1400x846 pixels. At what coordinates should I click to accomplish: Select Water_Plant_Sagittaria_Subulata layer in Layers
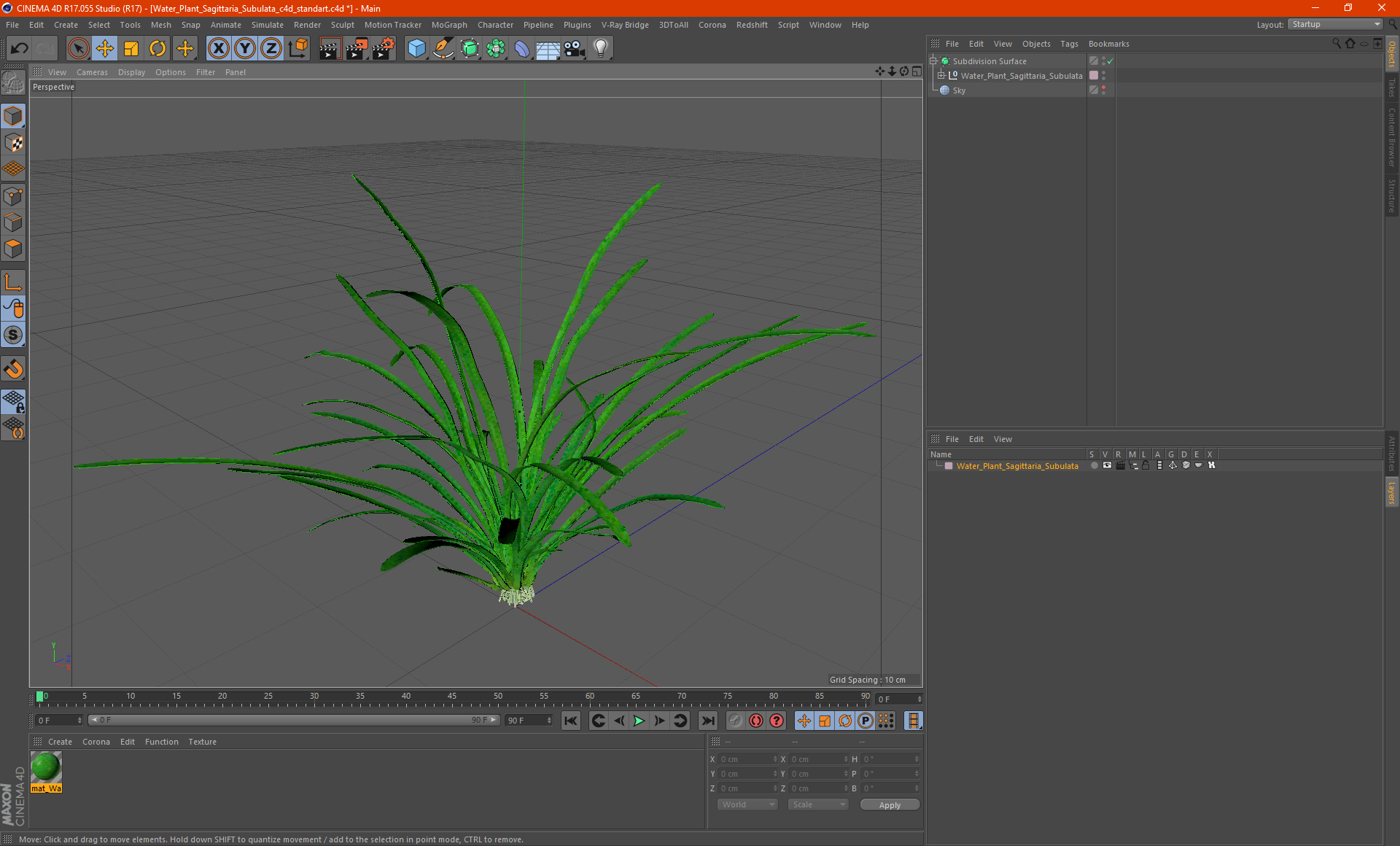click(1017, 466)
